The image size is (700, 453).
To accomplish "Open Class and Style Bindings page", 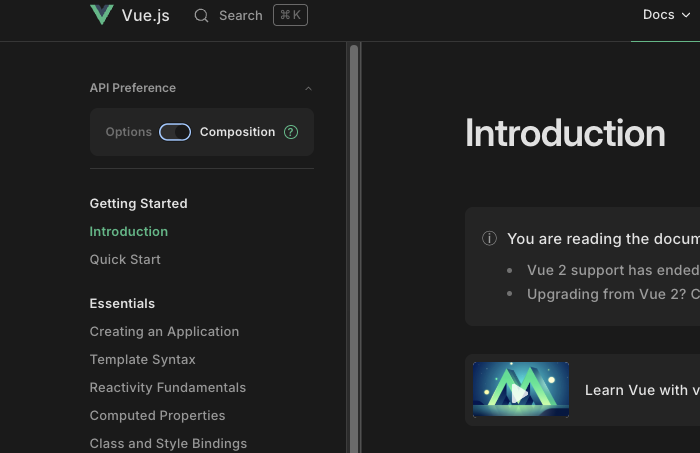I will [168, 444].
